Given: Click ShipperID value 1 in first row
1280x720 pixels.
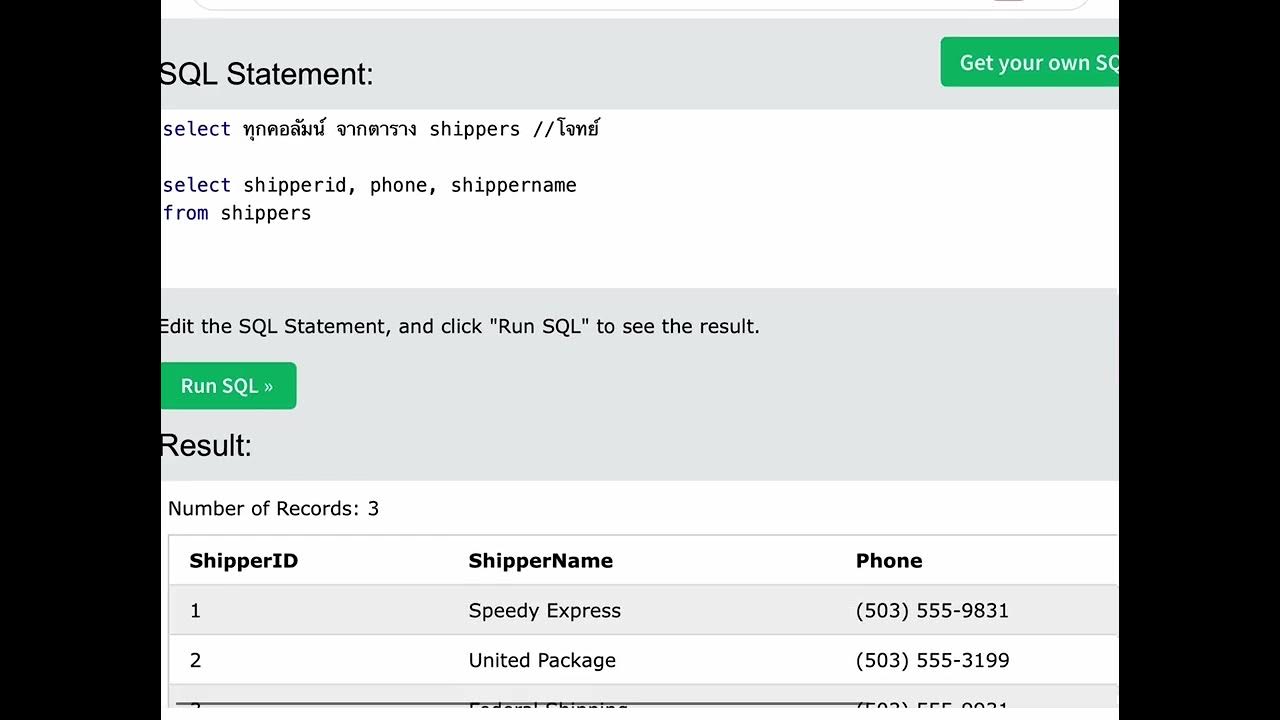Looking at the screenshot, I should (195, 611).
